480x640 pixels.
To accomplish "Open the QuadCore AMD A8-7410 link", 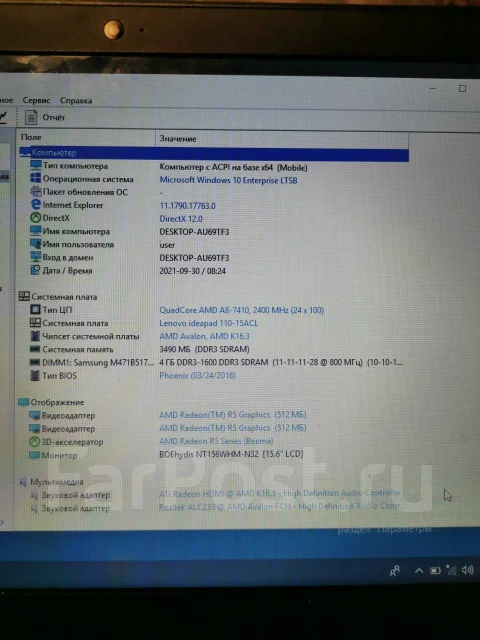I will point(241,310).
